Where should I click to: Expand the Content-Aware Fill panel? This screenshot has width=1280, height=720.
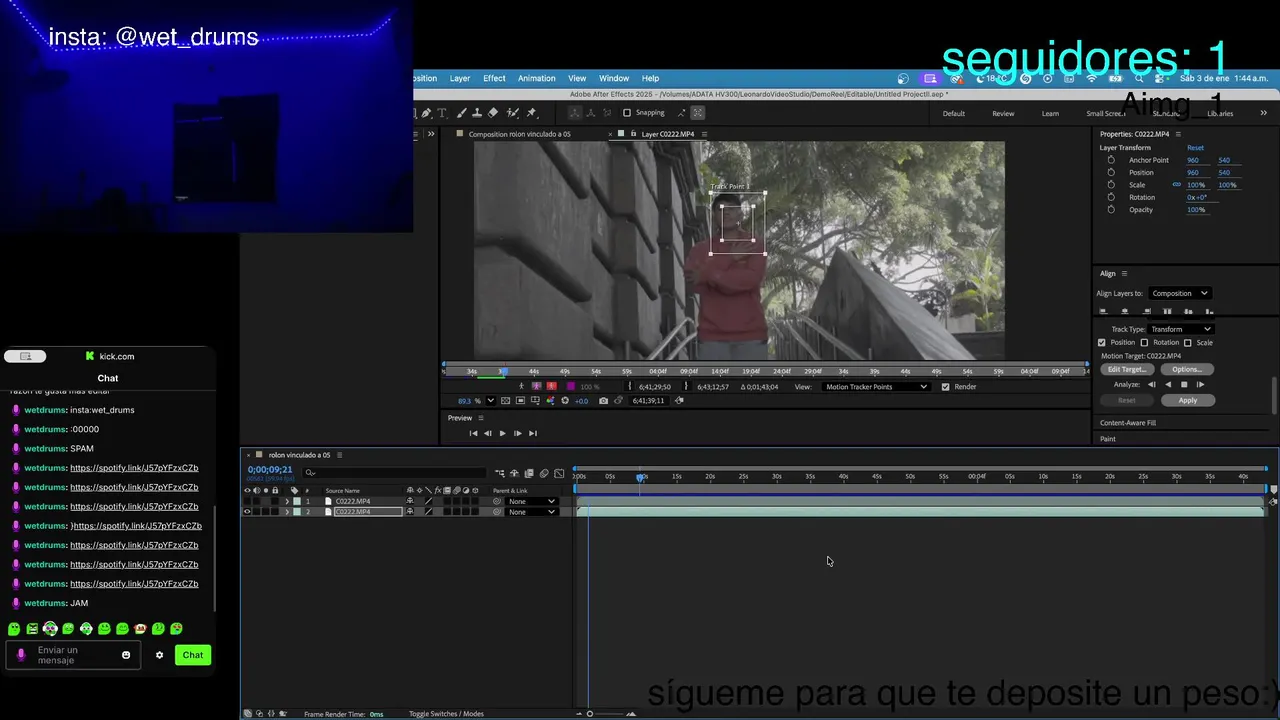coord(1128,423)
